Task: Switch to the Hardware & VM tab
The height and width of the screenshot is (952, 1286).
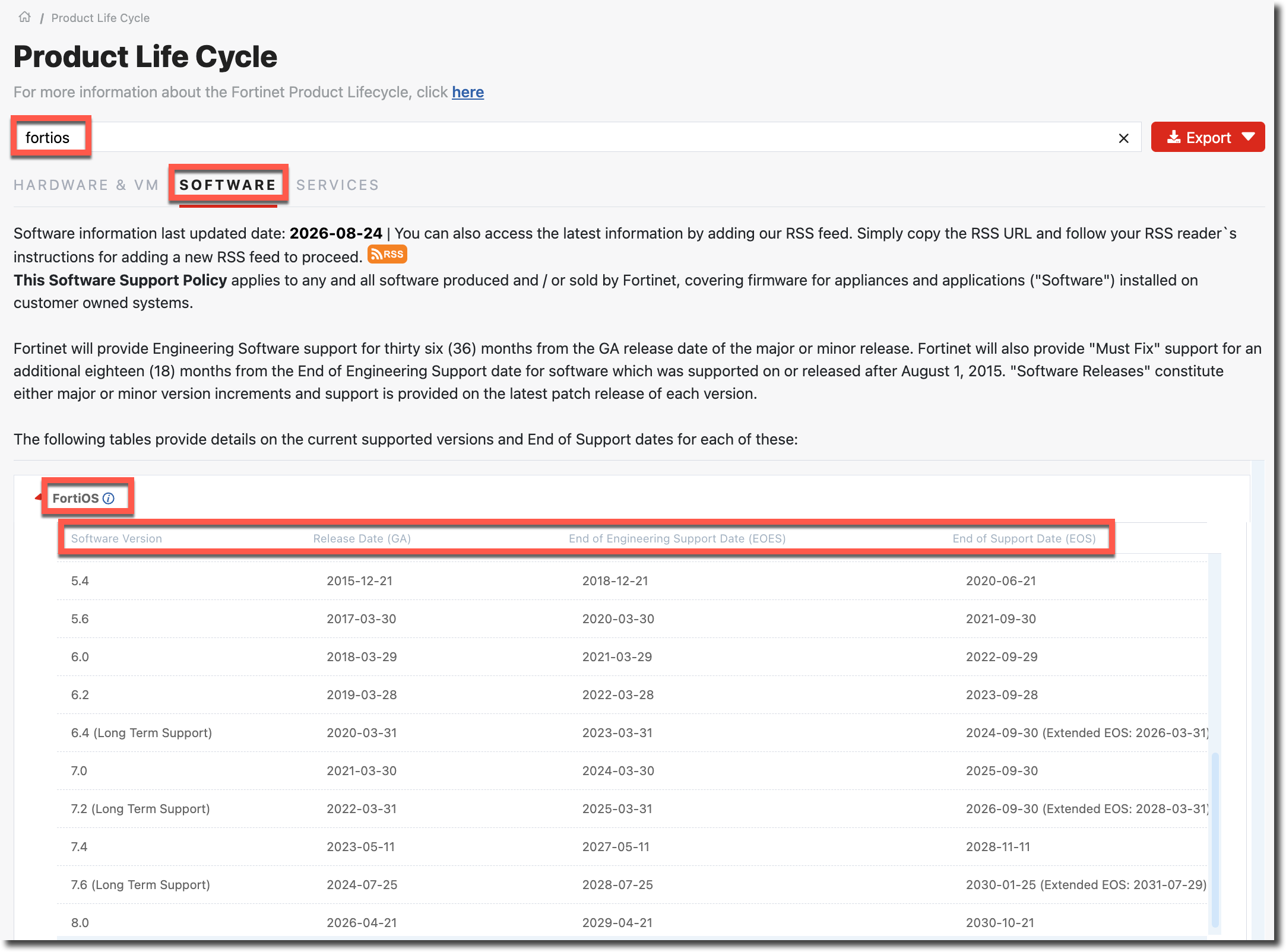Action: point(86,185)
